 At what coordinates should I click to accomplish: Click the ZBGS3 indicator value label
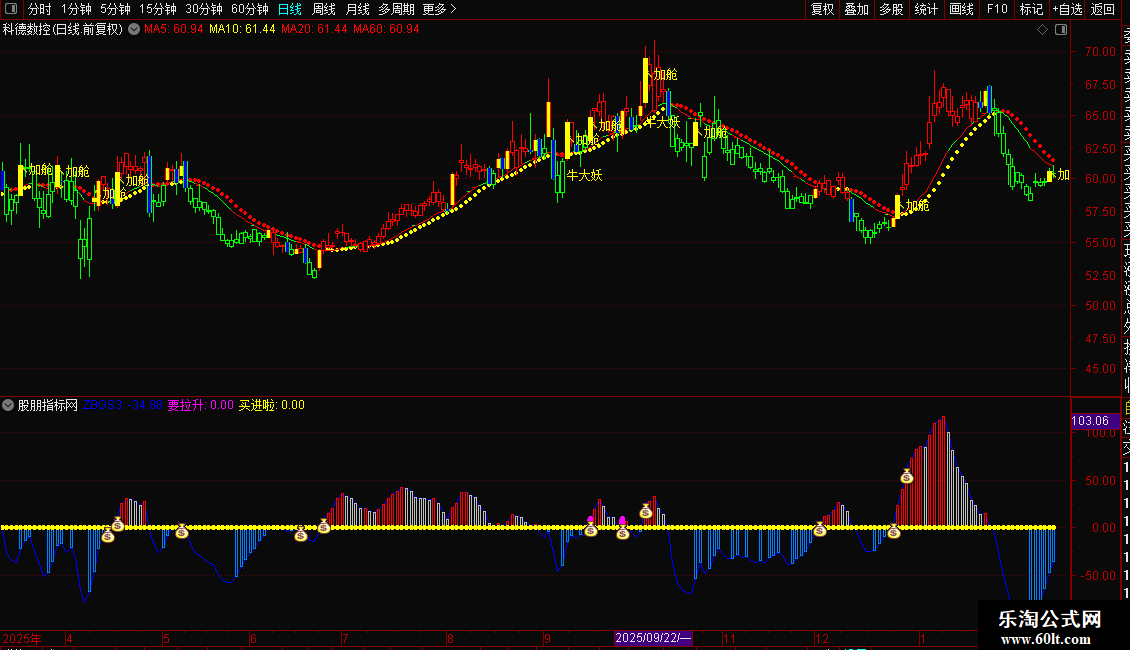(x=123, y=405)
